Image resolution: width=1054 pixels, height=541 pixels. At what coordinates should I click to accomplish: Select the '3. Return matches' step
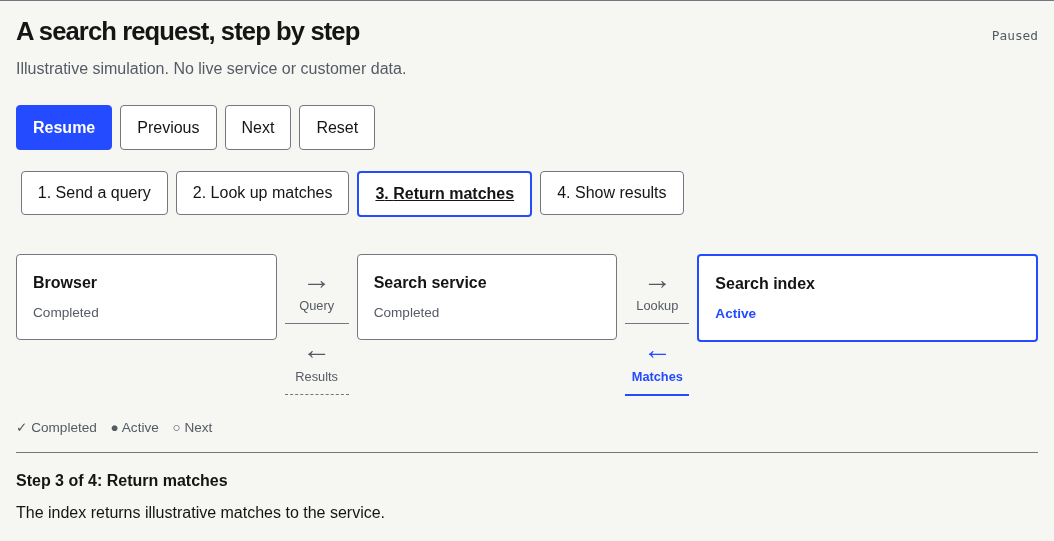click(444, 194)
